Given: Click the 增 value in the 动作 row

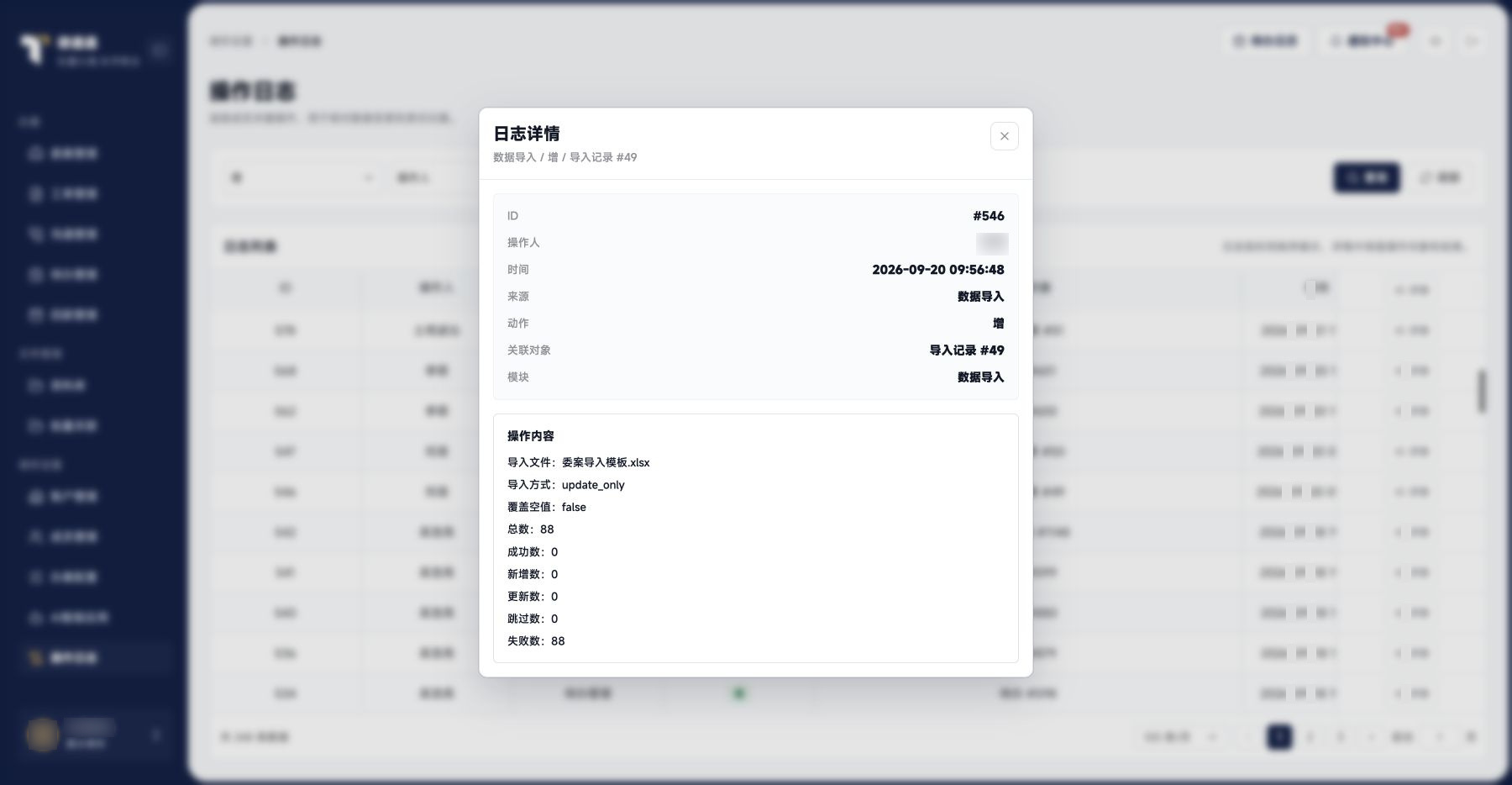Looking at the screenshot, I should (998, 324).
